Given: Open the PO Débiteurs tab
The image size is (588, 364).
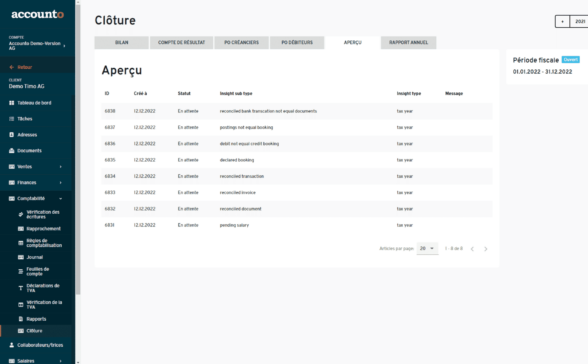Looking at the screenshot, I should (x=297, y=42).
